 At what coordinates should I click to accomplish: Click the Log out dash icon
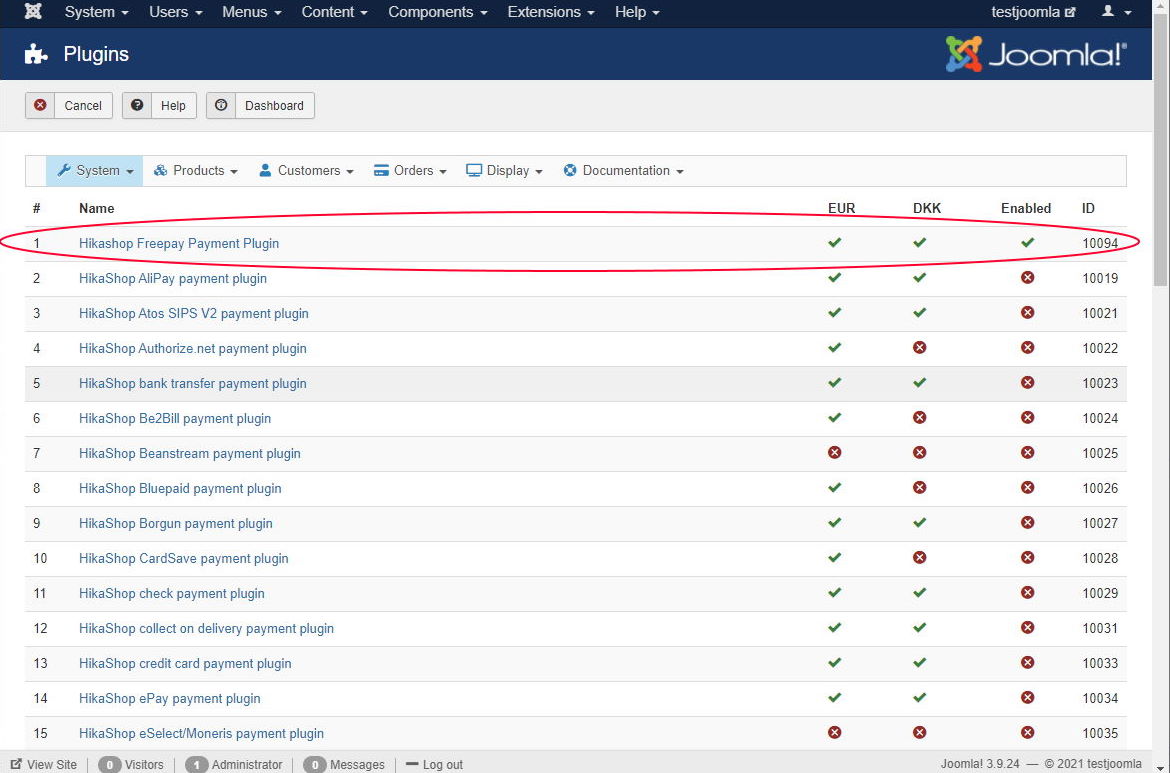click(412, 764)
